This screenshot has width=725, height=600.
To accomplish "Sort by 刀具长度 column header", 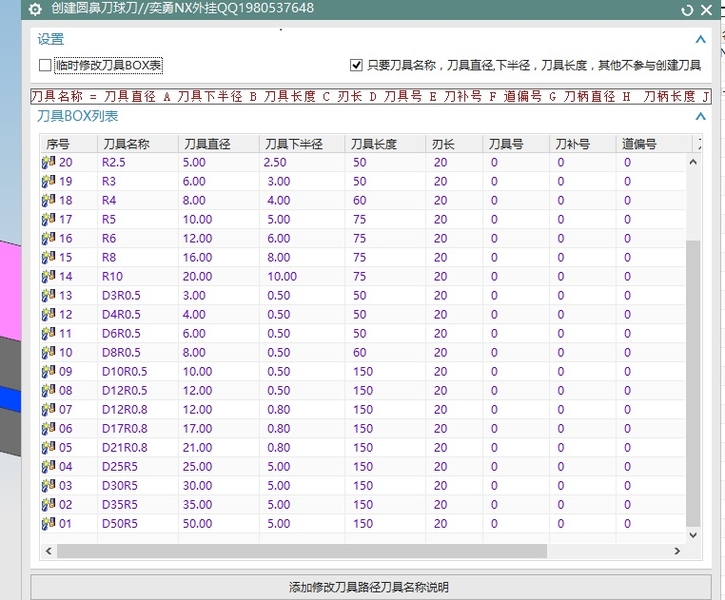I will (x=385, y=144).
